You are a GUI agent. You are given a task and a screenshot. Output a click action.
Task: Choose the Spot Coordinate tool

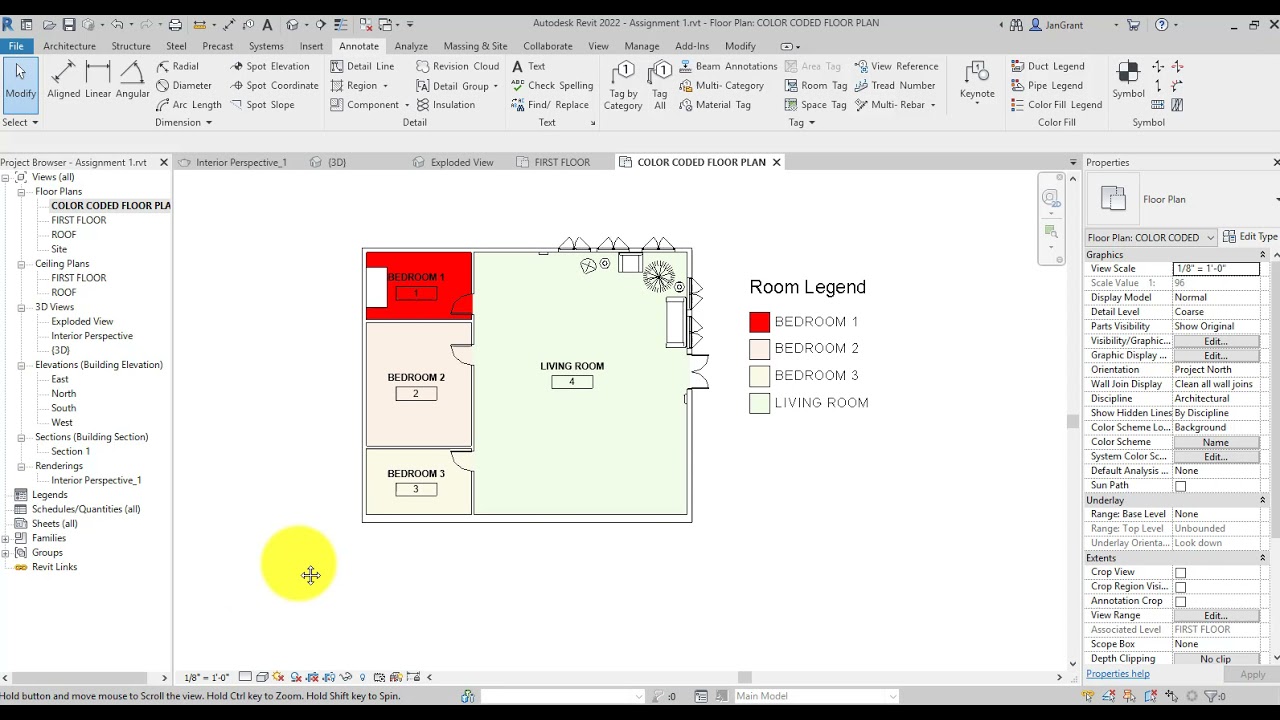[273, 85]
